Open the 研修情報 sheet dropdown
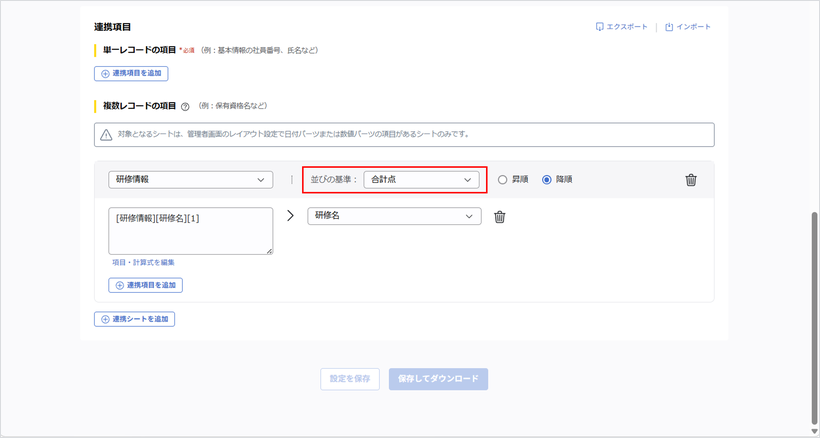Image resolution: width=820 pixels, height=438 pixels. (190, 180)
